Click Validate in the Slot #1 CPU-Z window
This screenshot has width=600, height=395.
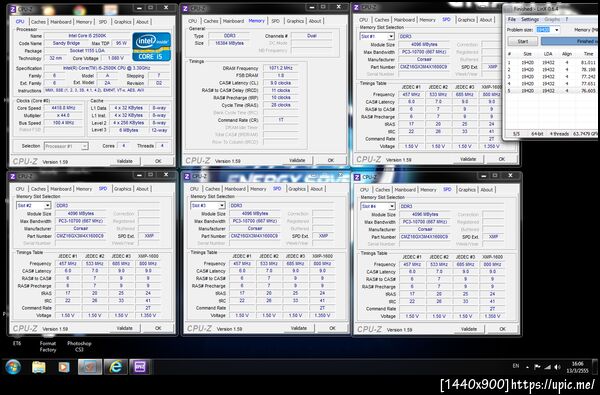(x=468, y=158)
